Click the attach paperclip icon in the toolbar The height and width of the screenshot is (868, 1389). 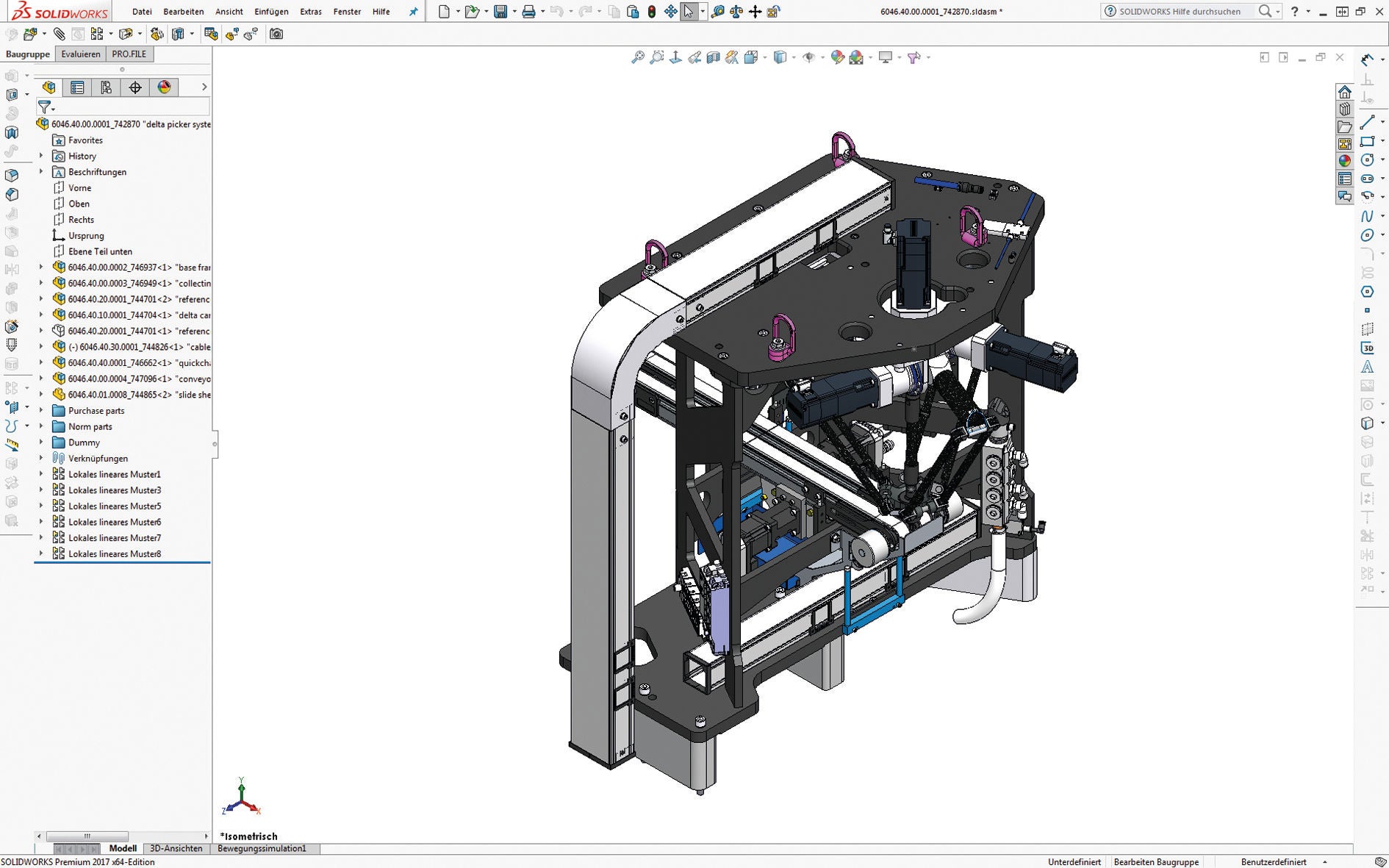(x=58, y=34)
